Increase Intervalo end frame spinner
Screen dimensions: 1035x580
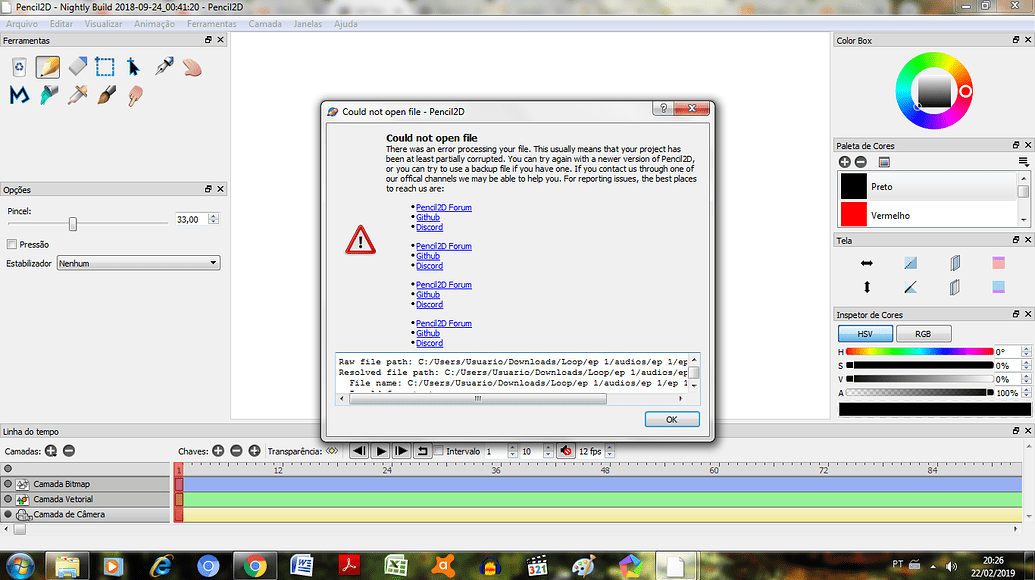[x=548, y=448]
